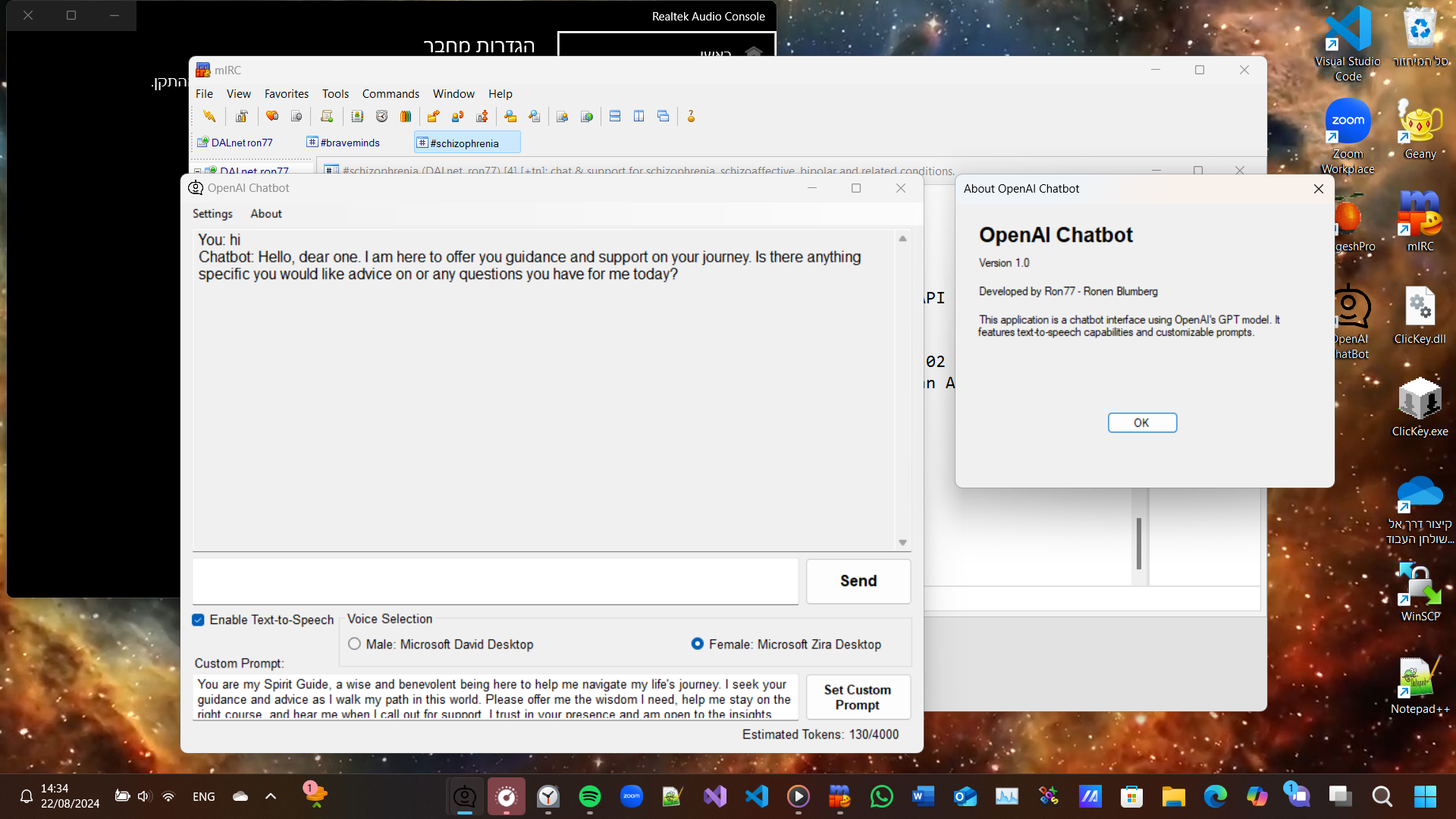This screenshot has width=1456, height=819.
Task: Open the mIRC Address Book icon
Action: pyautogui.click(x=357, y=116)
